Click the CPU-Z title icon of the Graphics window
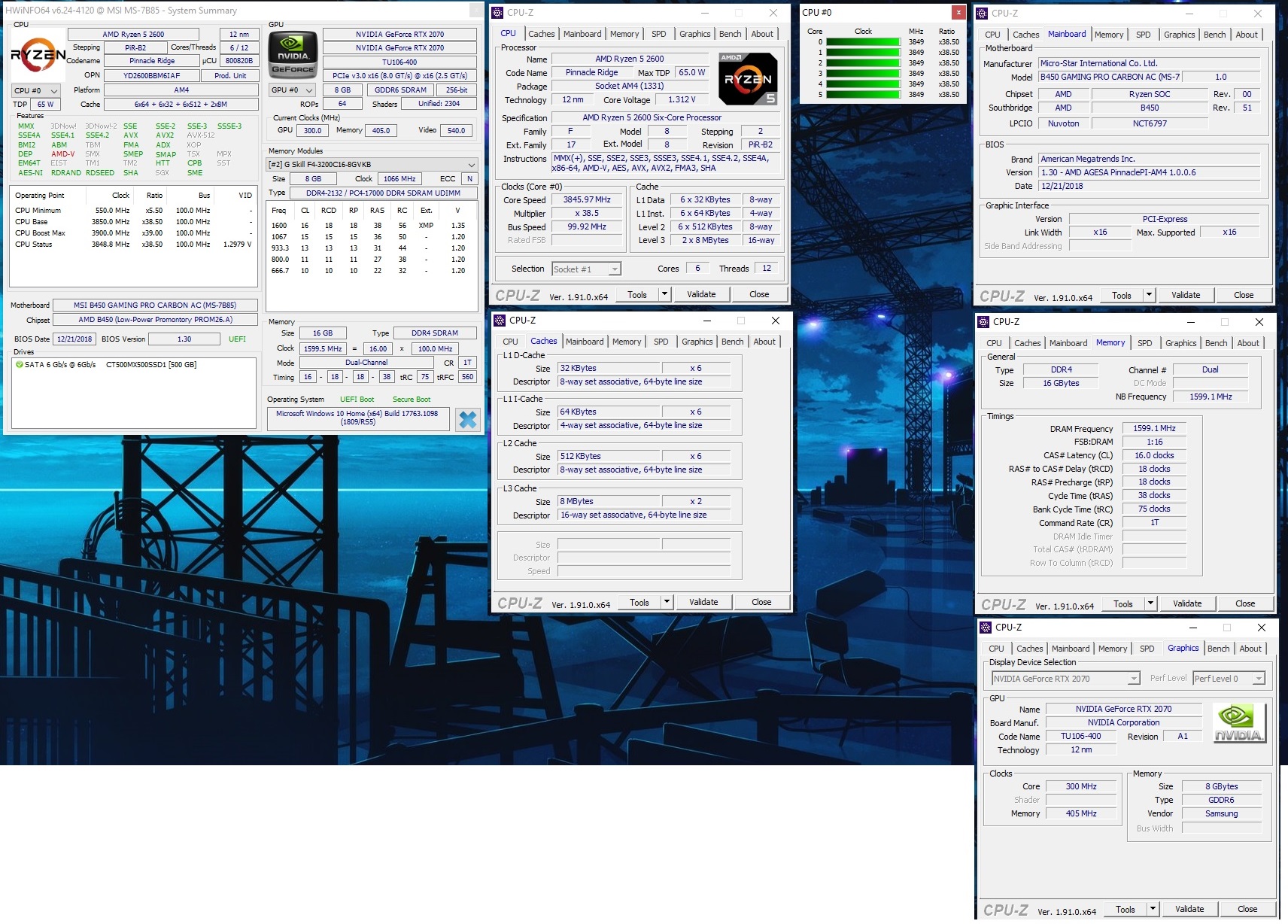1288x924 pixels. coord(986,628)
